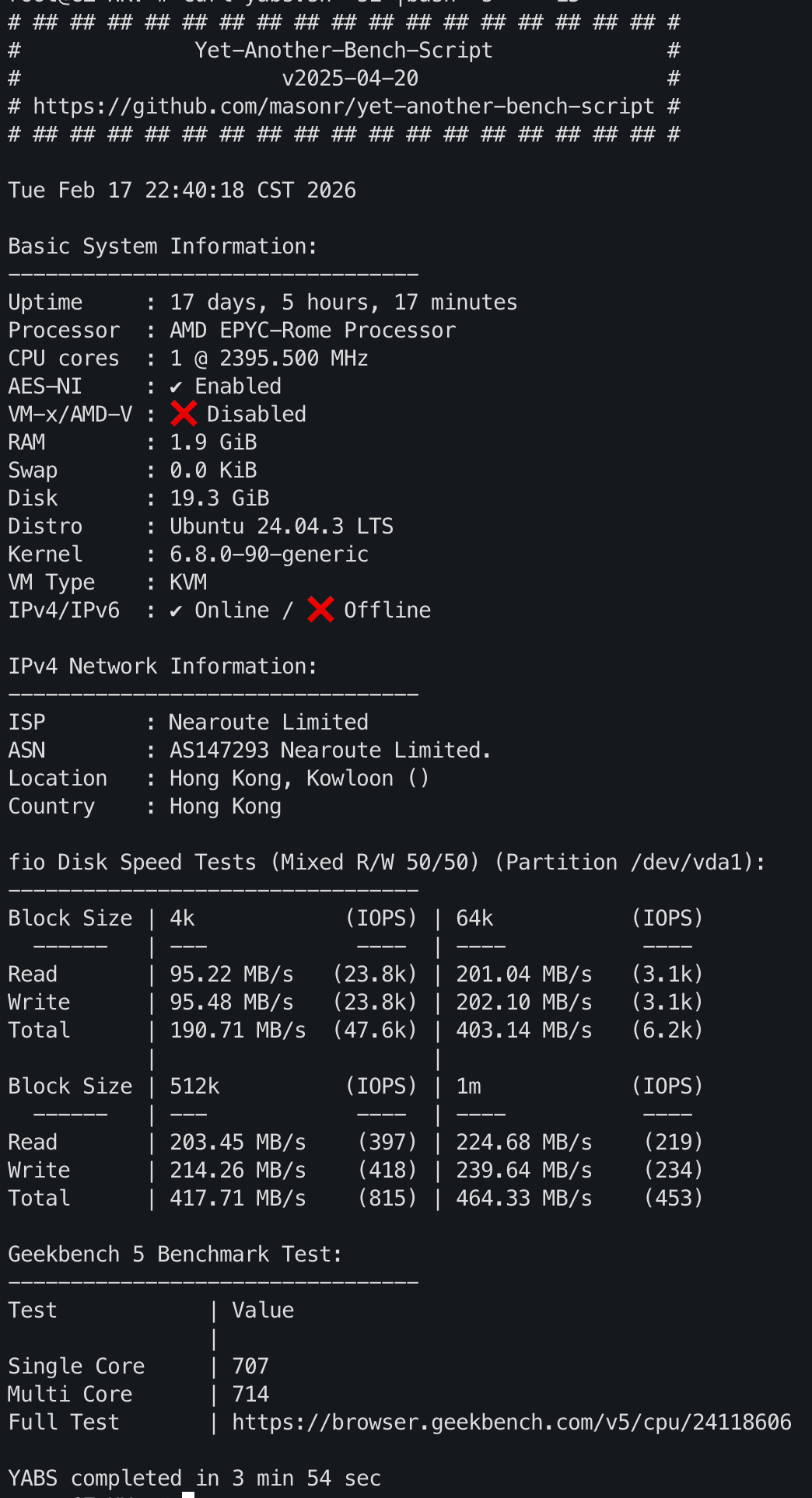Click the 4k total speed 190.71 MB/s
812x1498 pixels.
pyautogui.click(x=237, y=1031)
